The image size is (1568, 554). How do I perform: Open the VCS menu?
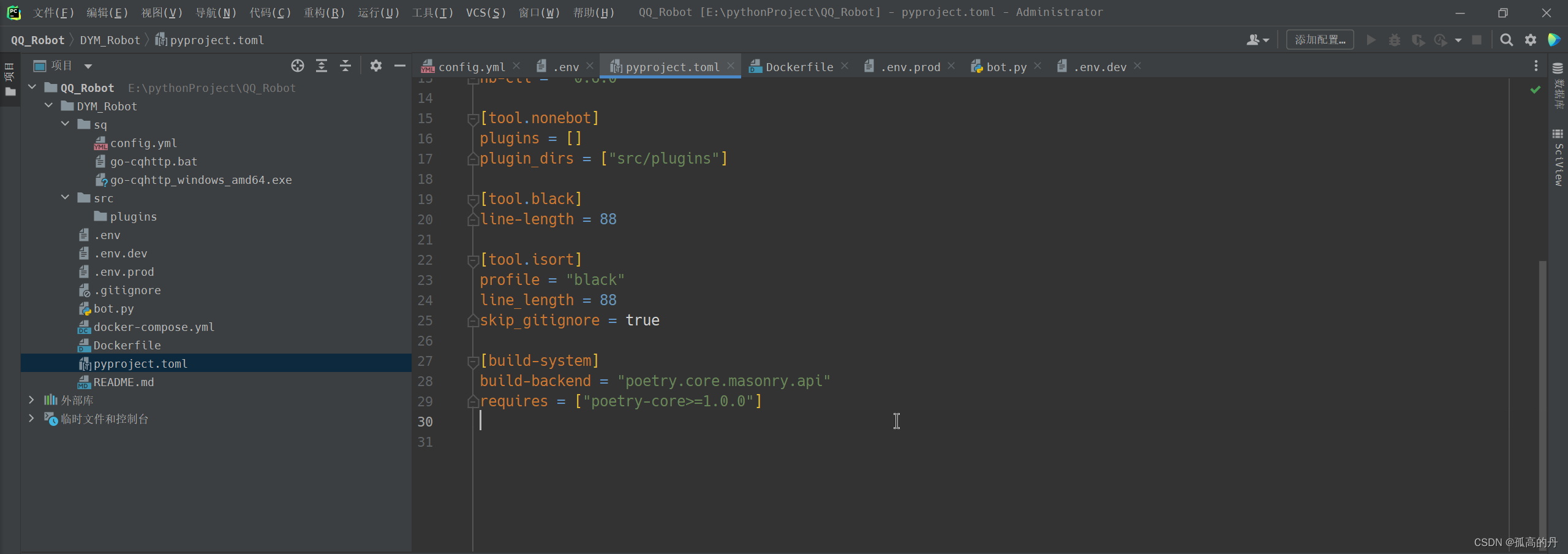click(x=486, y=13)
